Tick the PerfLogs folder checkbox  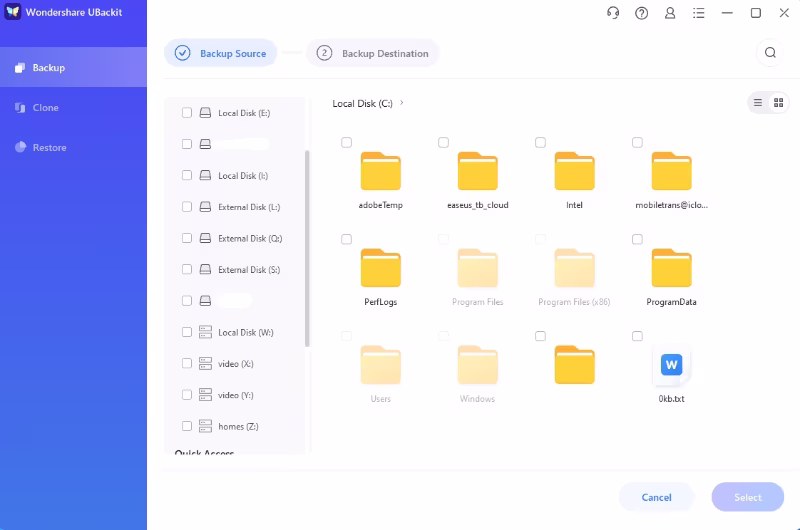(x=346, y=239)
